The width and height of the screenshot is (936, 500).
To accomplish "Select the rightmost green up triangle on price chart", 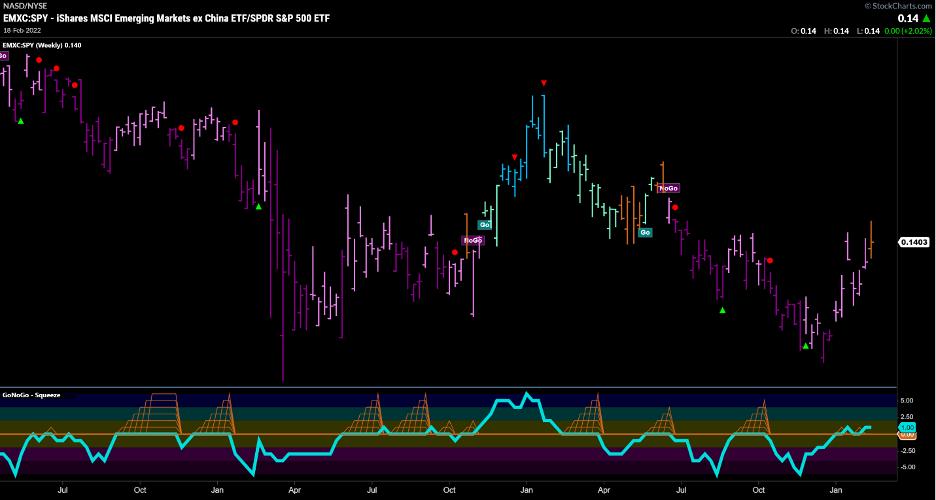I will [805, 346].
